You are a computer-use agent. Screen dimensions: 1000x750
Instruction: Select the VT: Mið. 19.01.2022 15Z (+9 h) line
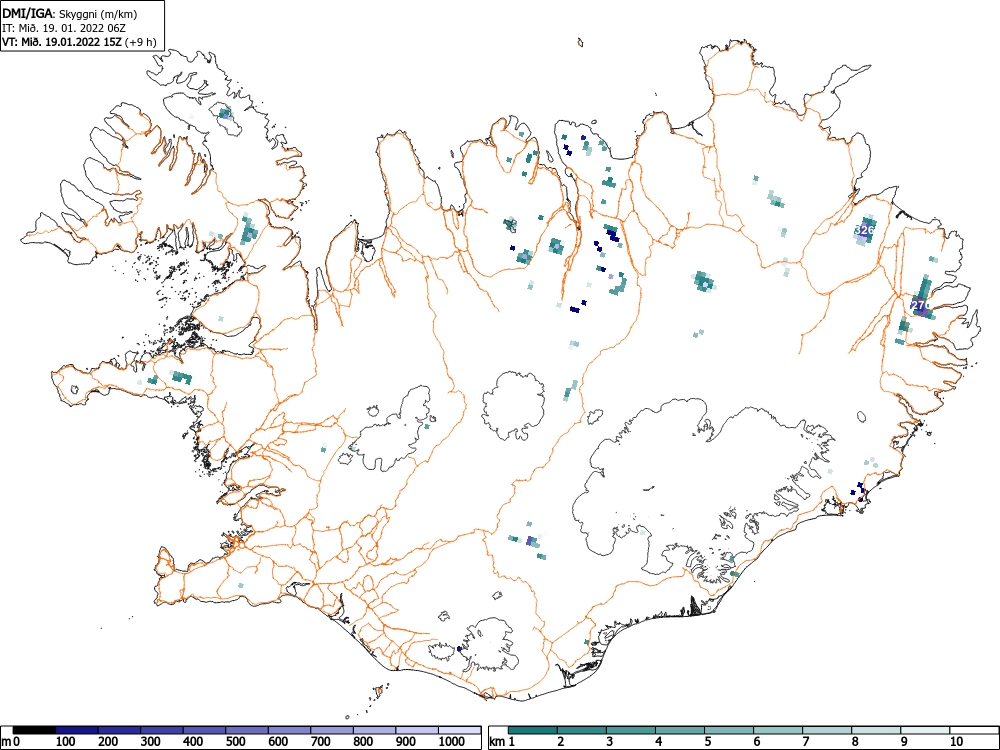click(x=79, y=42)
